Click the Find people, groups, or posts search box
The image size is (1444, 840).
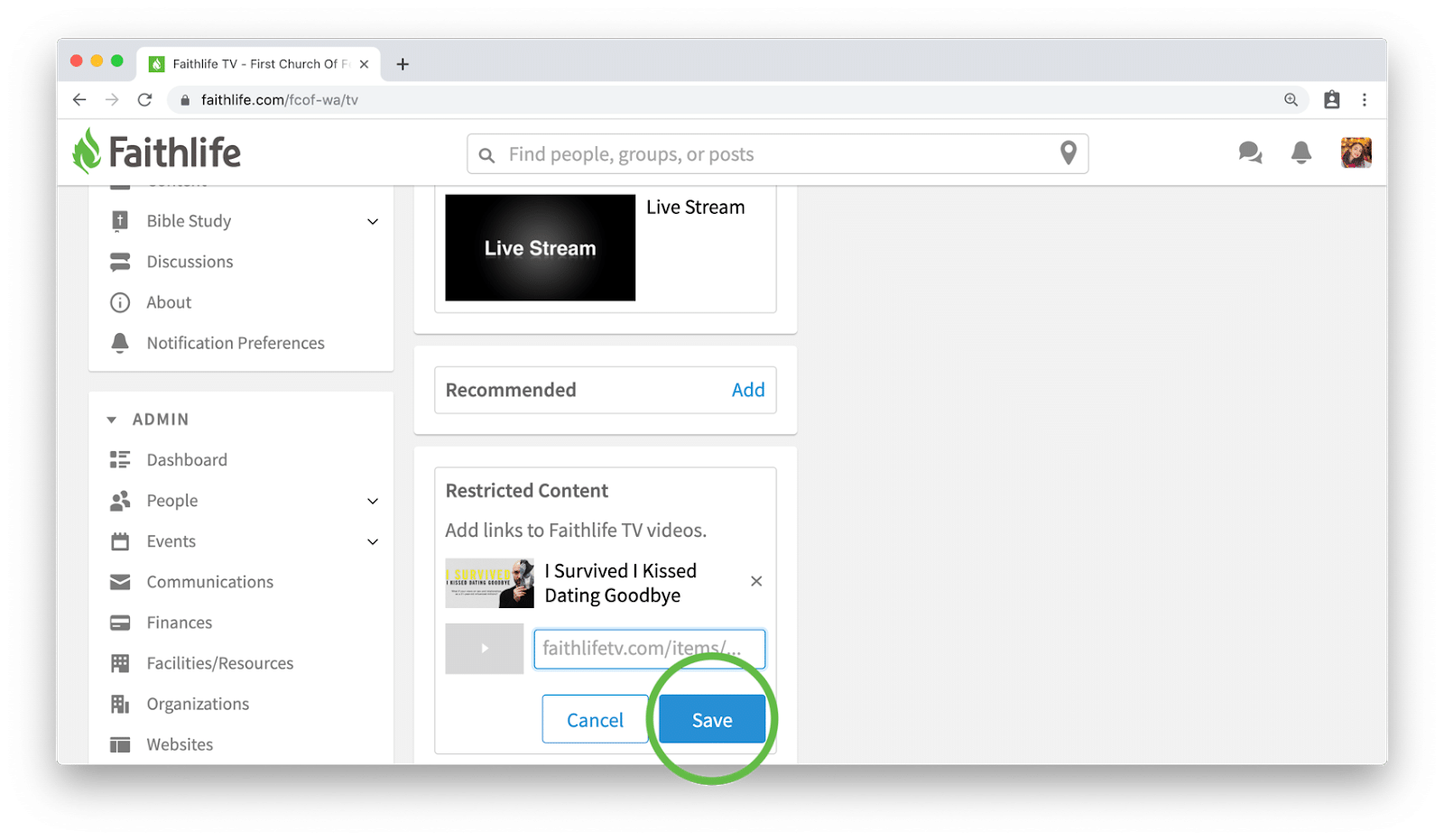click(x=777, y=154)
